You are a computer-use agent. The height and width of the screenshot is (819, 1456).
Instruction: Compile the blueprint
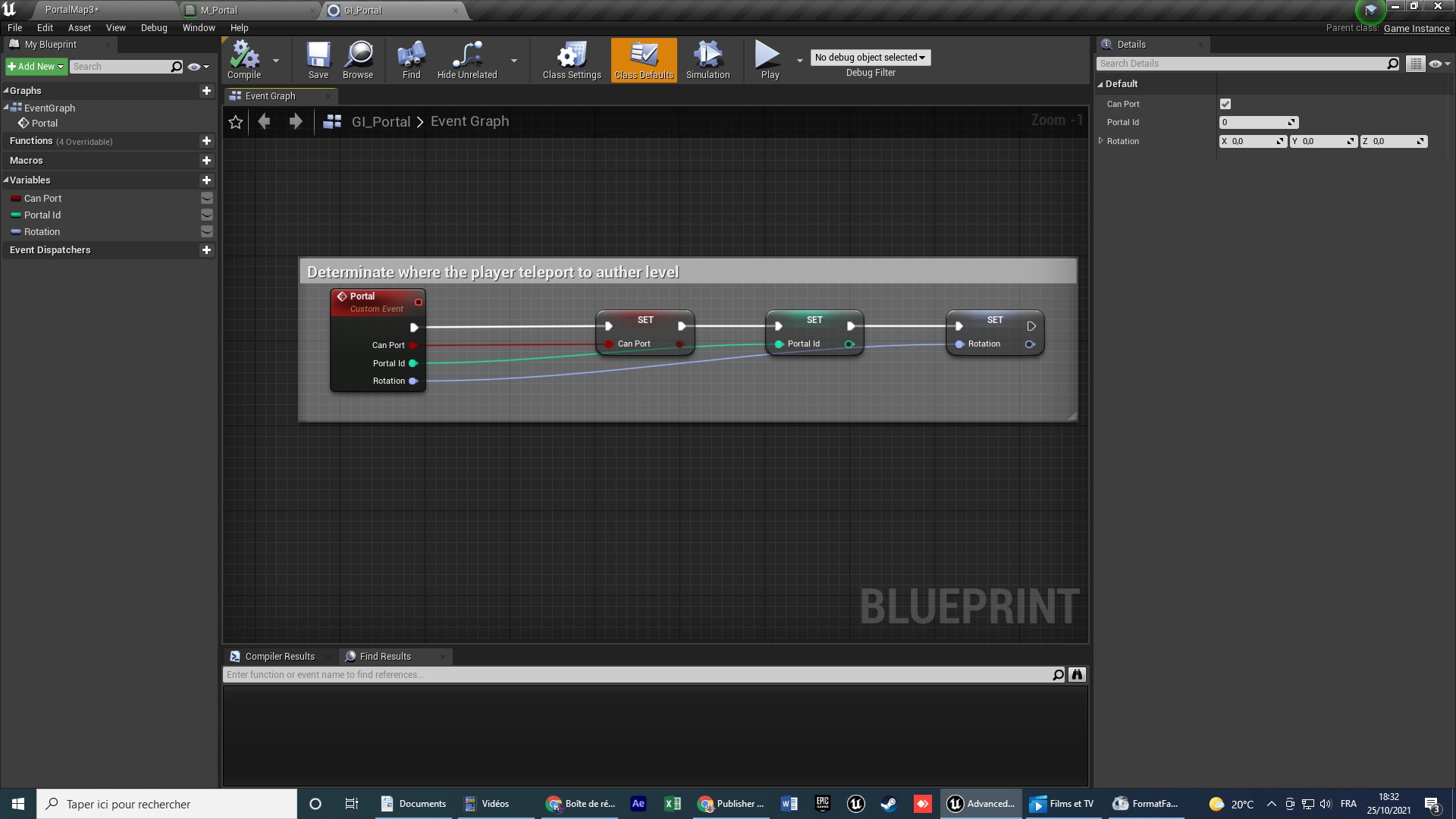244,60
